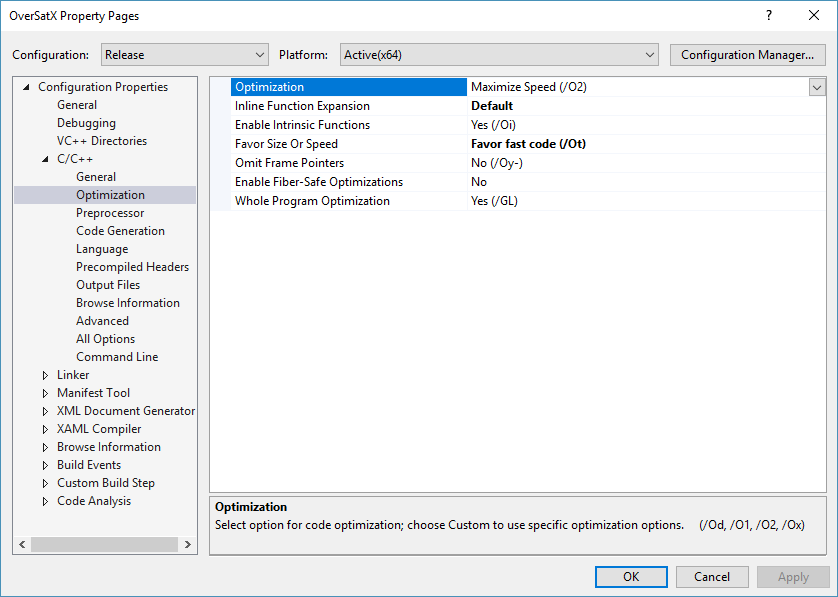Click the Cancel button
Viewport: 838px width, 597px height.
712,577
